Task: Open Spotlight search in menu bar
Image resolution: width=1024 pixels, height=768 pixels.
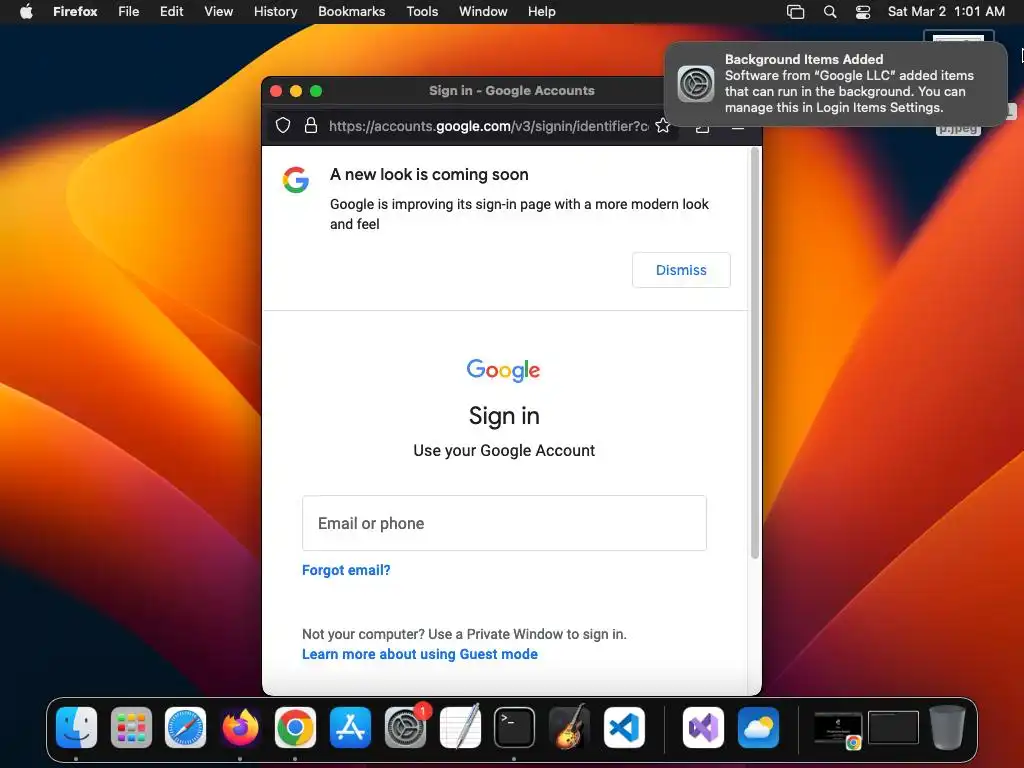Action: [x=829, y=11]
